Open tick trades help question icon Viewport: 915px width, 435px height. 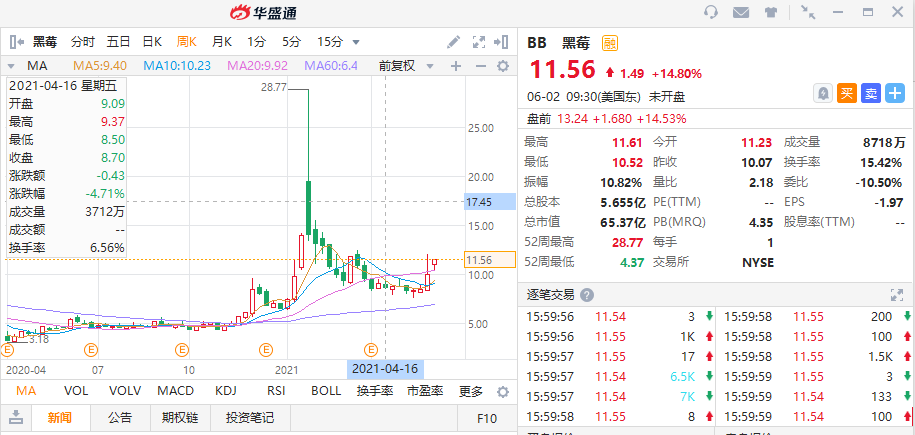587,295
